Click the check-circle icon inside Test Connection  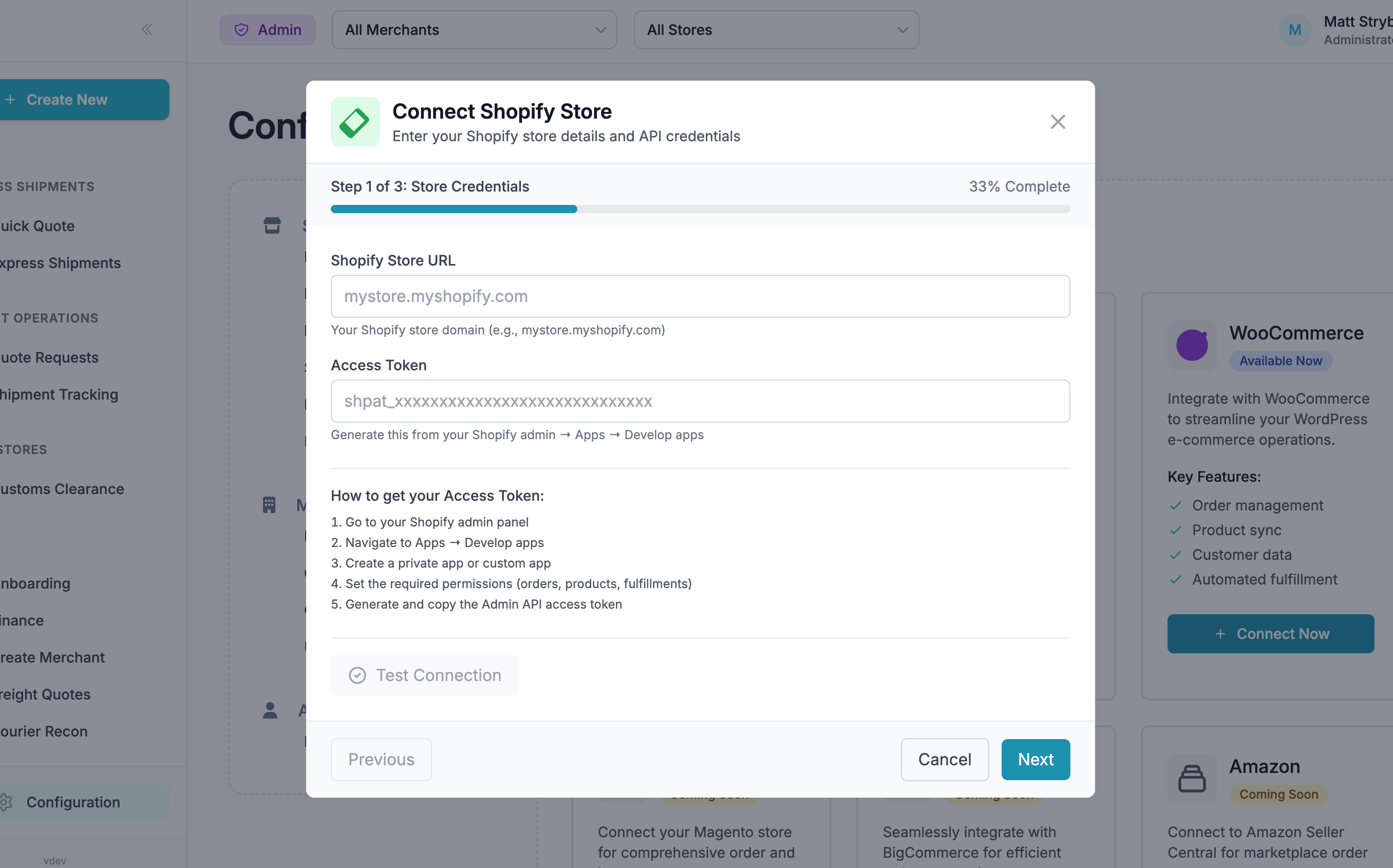coord(357,676)
